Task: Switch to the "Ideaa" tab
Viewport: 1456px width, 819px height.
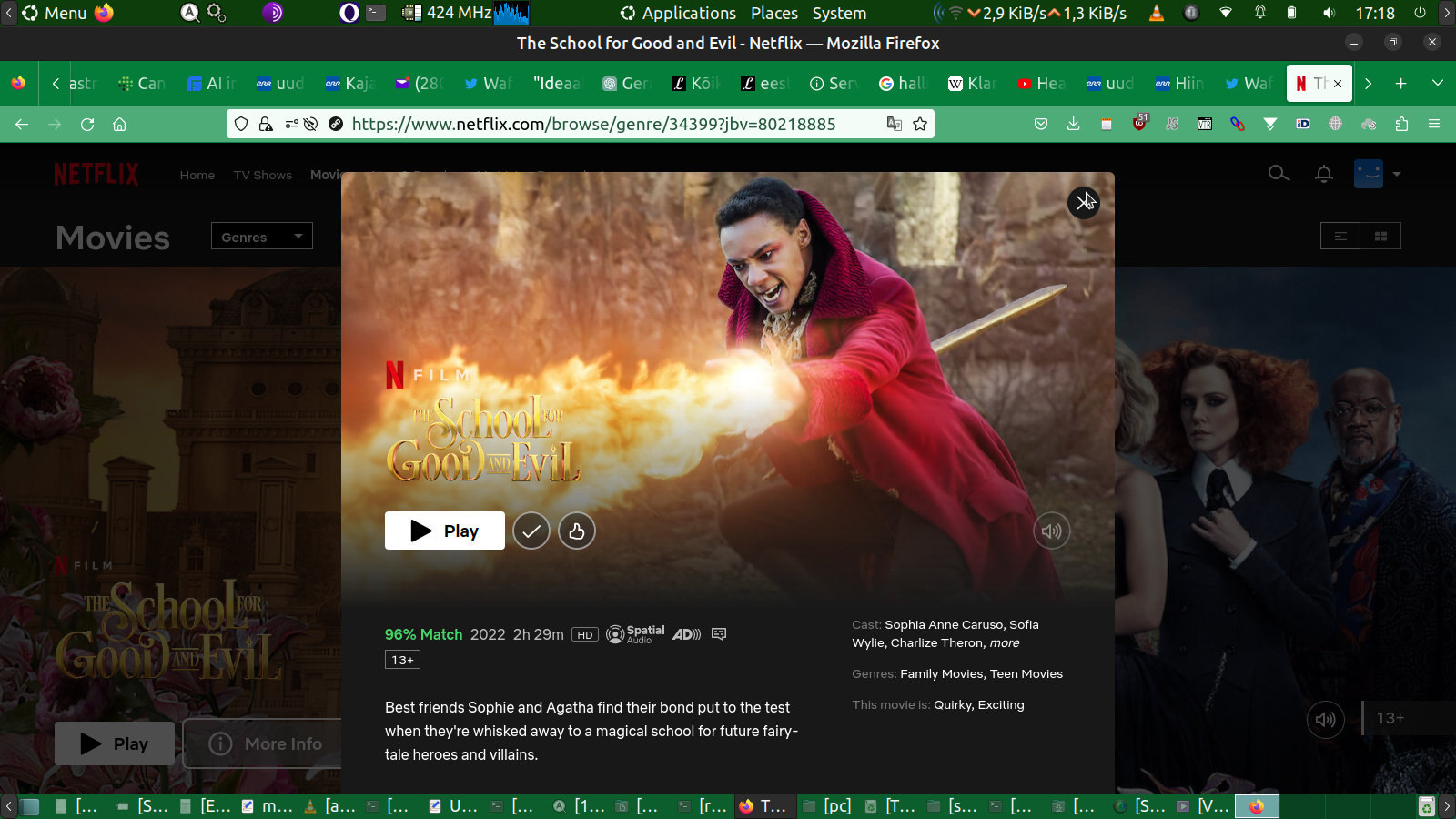Action: [557, 83]
